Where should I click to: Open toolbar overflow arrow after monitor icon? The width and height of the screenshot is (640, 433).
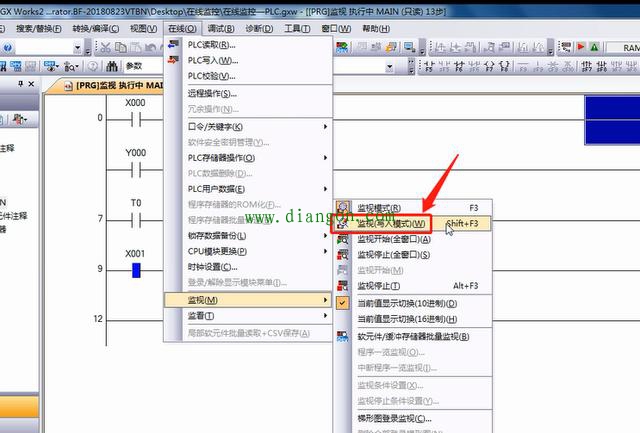(422, 50)
